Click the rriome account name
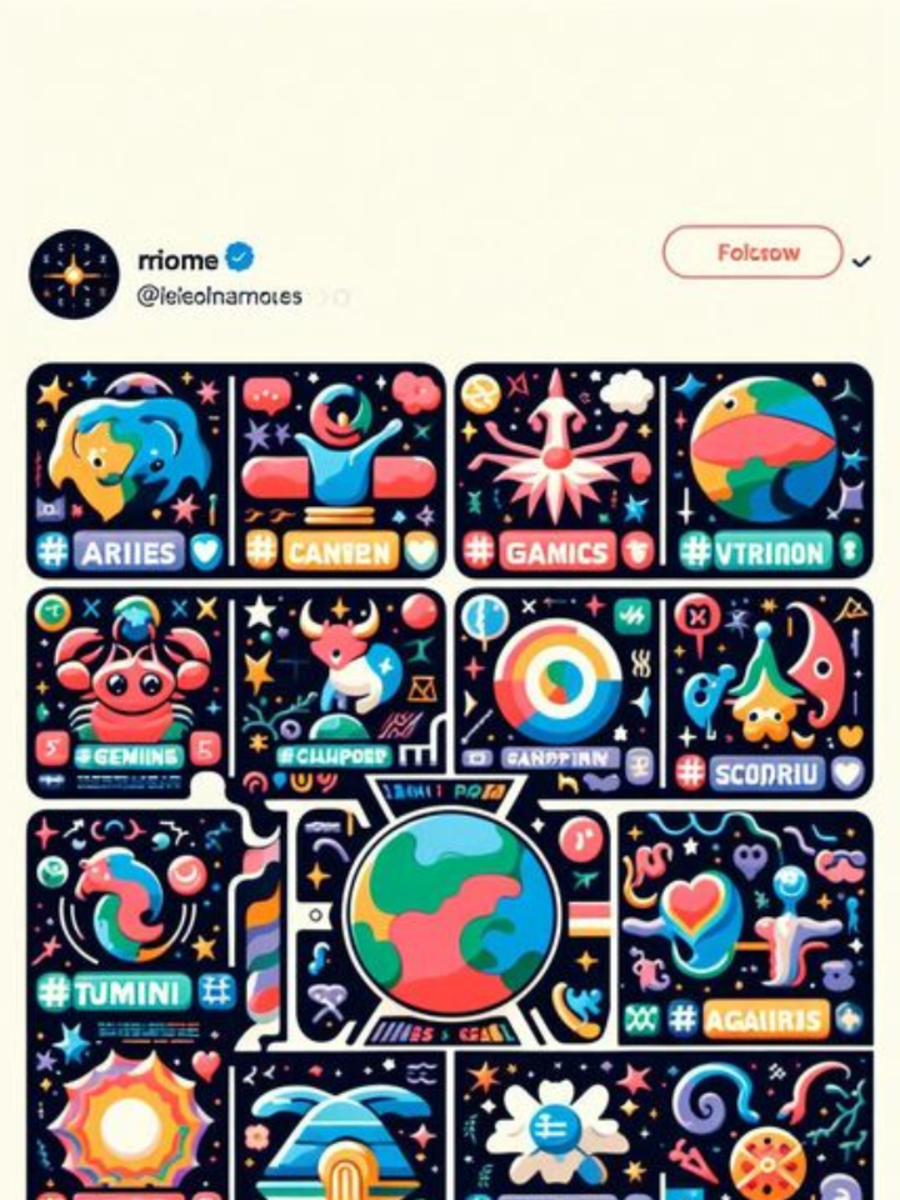Viewport: 900px width, 1200px height. (177, 260)
